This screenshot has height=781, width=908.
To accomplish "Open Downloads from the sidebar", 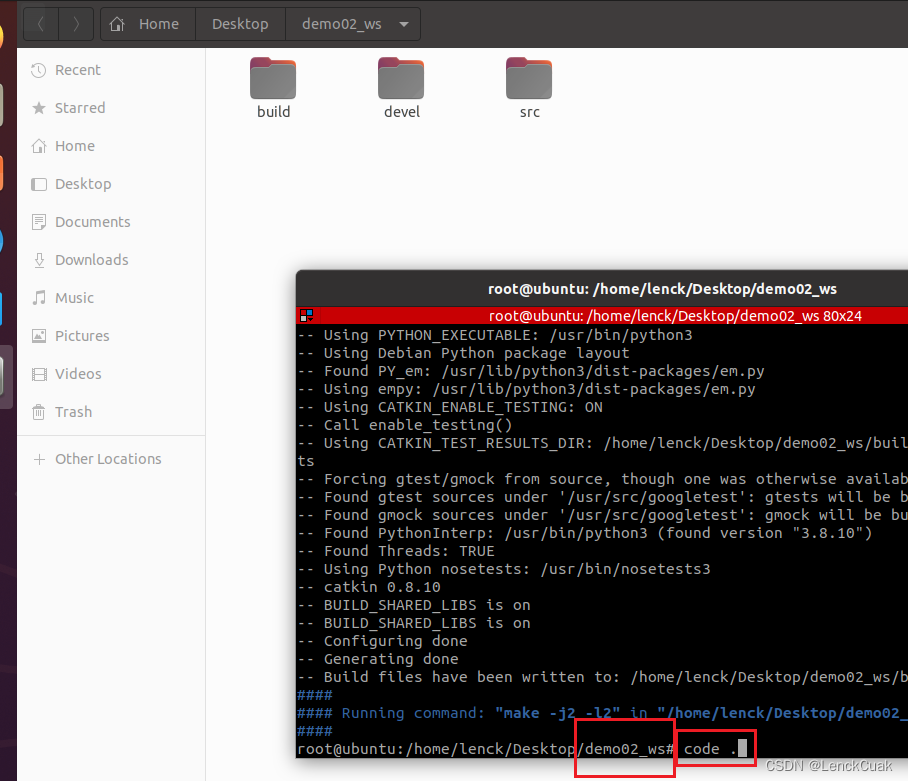I will point(91,260).
